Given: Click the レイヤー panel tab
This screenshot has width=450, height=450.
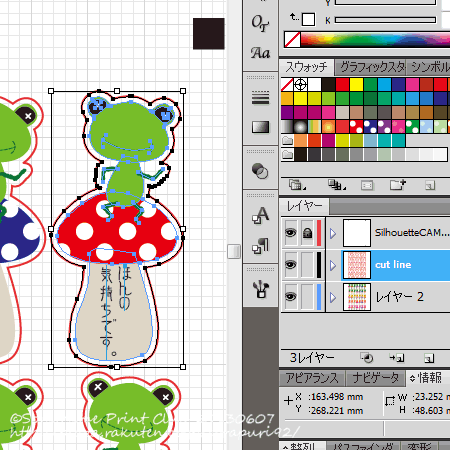Looking at the screenshot, I should pyautogui.click(x=304, y=206).
